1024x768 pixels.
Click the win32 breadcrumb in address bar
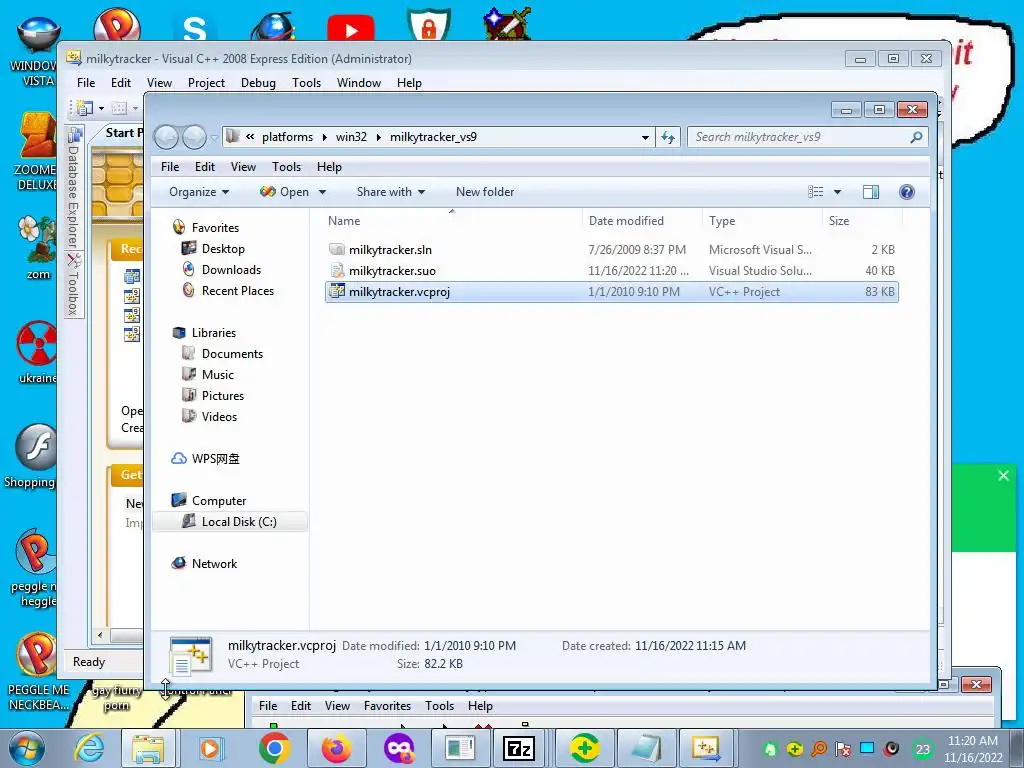click(x=351, y=137)
